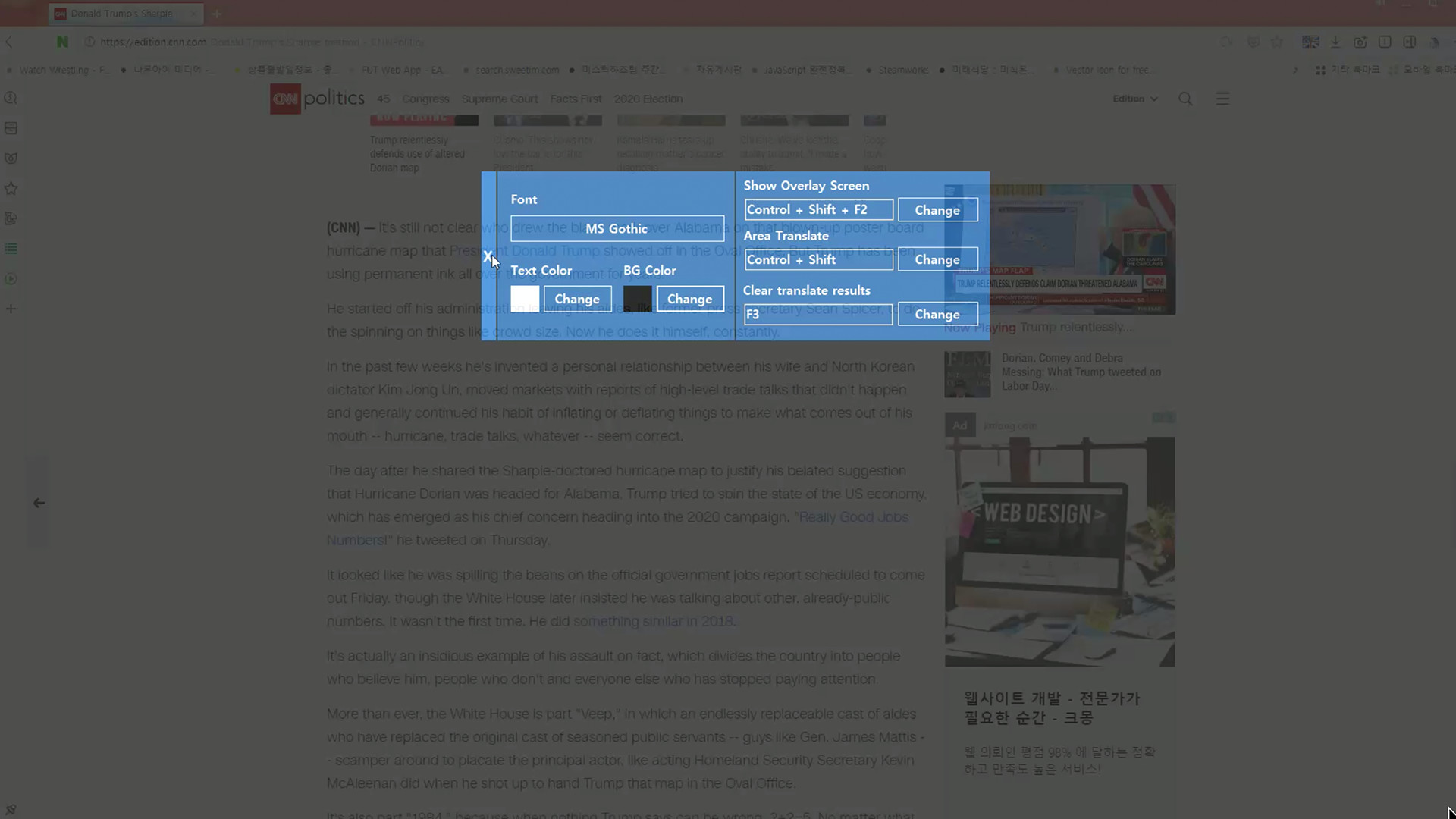Open the Supreme Court section
This screenshot has height=819, width=1456.
pyautogui.click(x=500, y=99)
